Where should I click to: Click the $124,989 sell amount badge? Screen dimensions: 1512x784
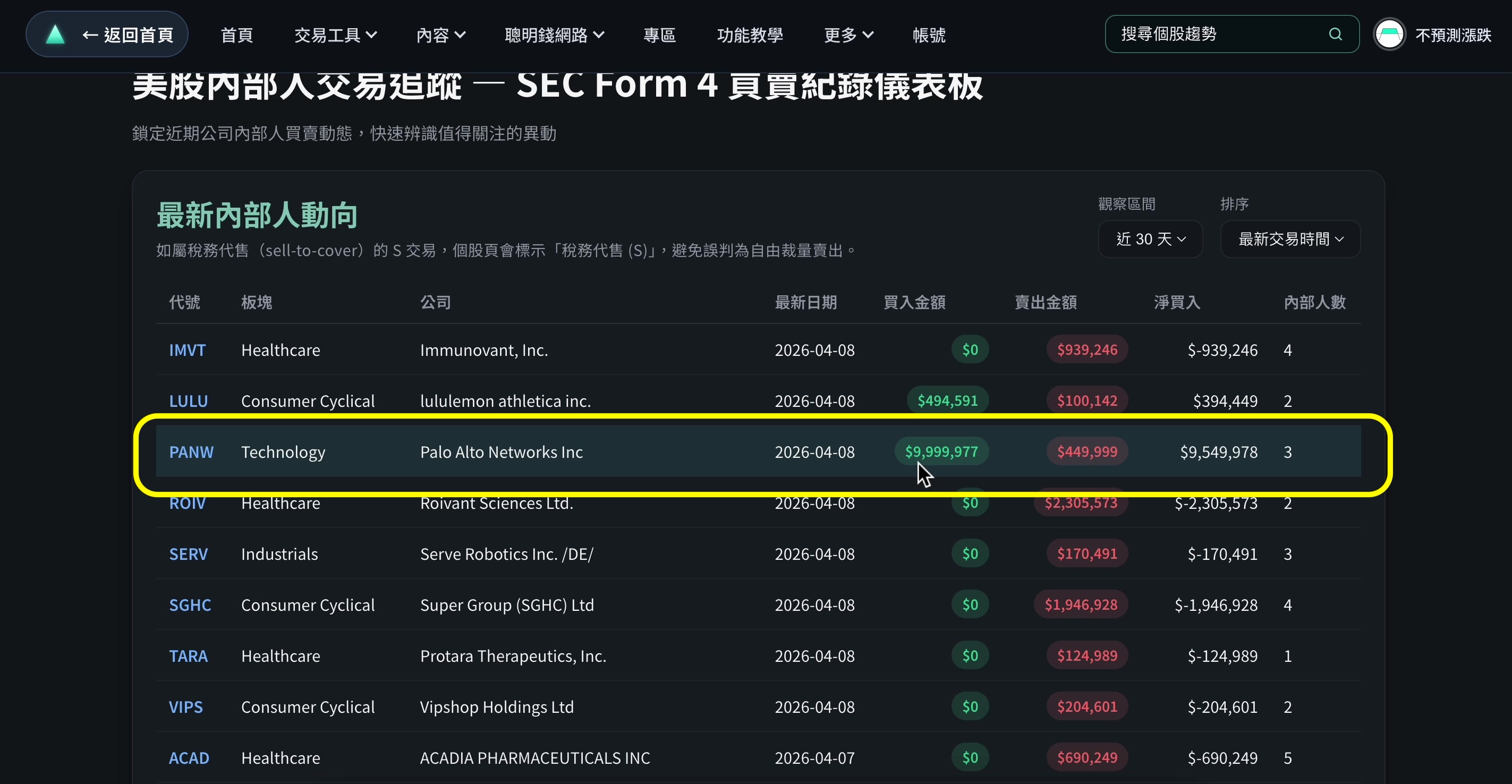point(1087,656)
